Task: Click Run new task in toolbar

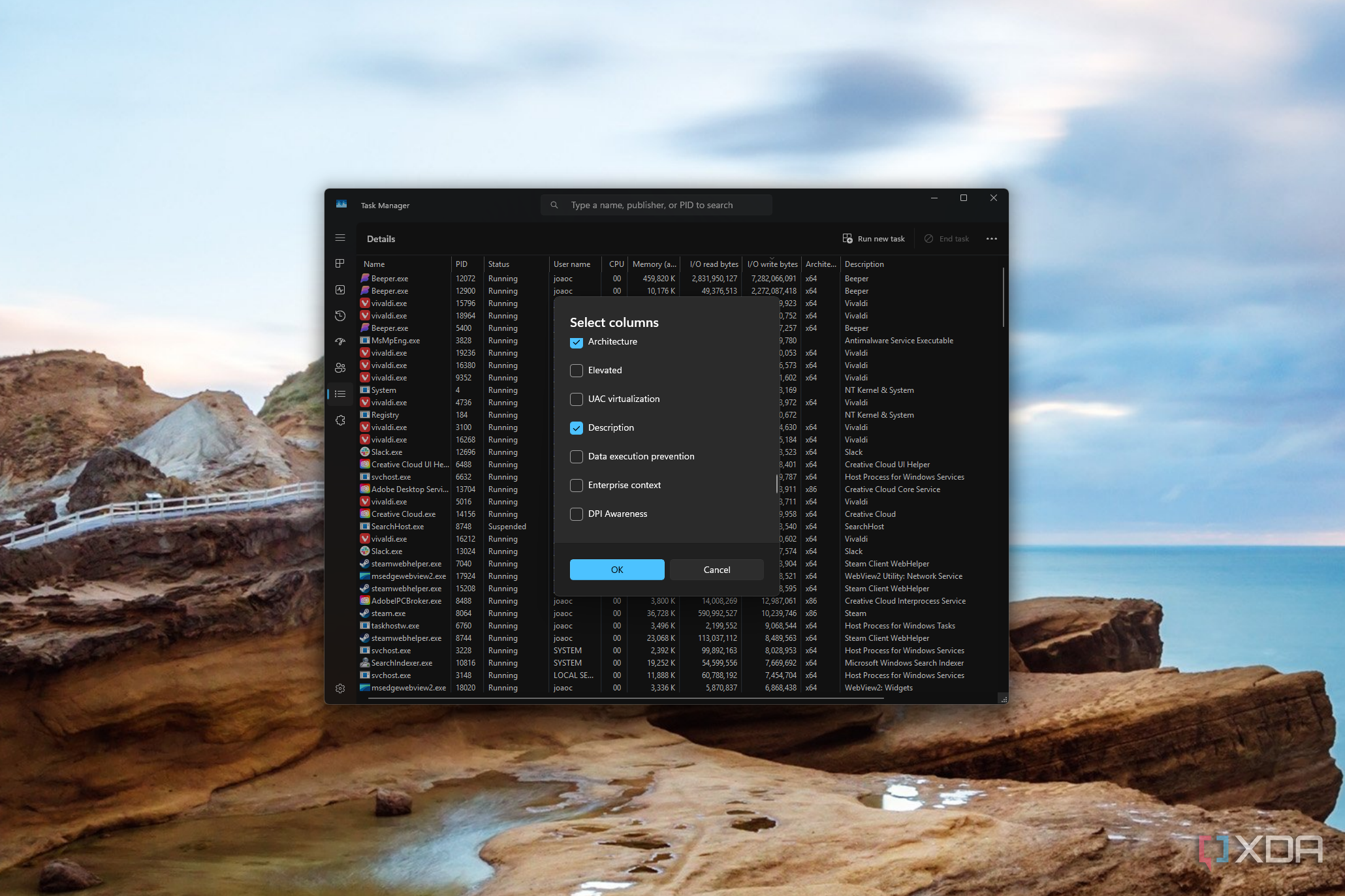Action: point(874,239)
